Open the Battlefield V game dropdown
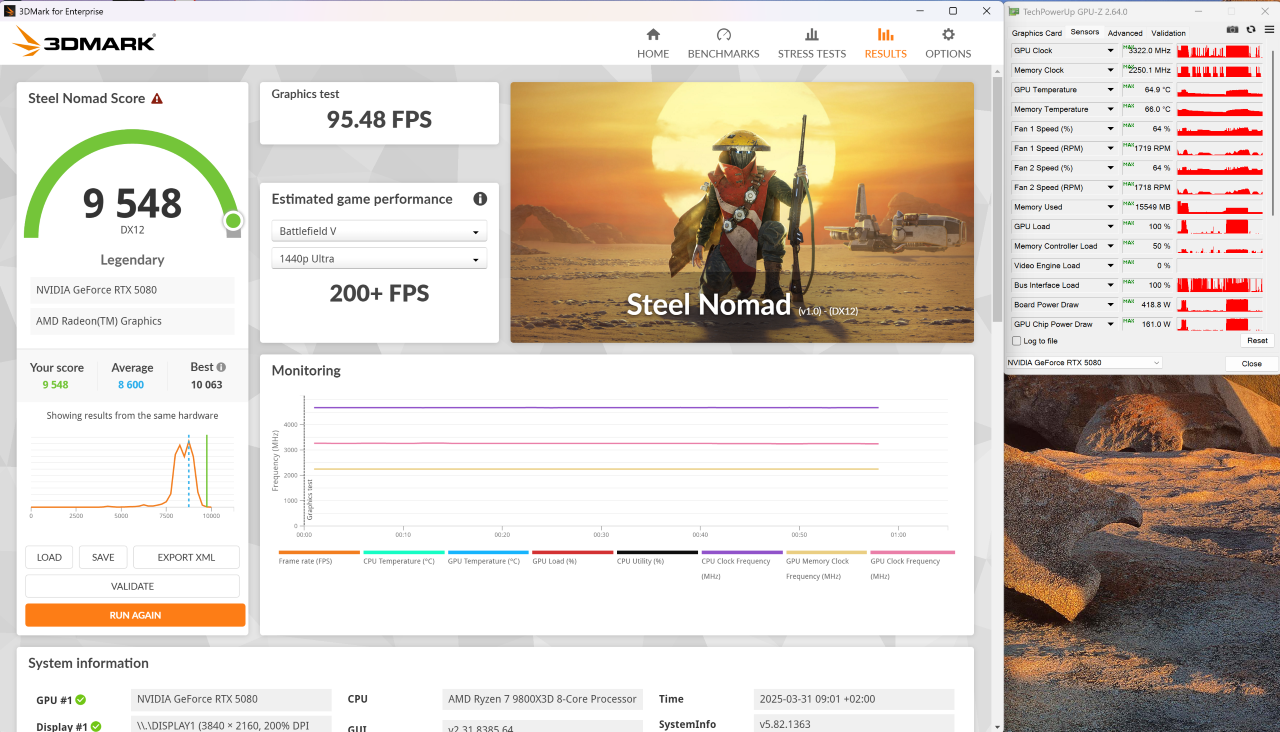The width and height of the screenshot is (1280, 732). pyautogui.click(x=379, y=231)
